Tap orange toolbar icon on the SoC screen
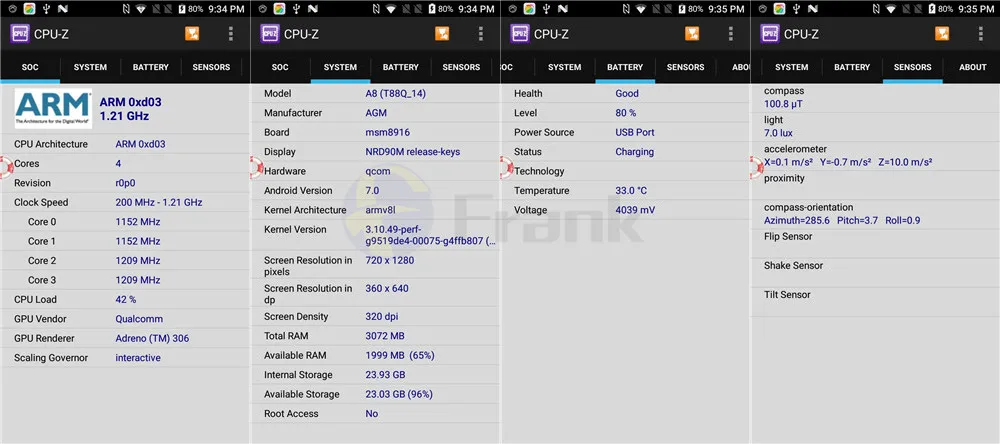1000x444 pixels. click(192, 33)
